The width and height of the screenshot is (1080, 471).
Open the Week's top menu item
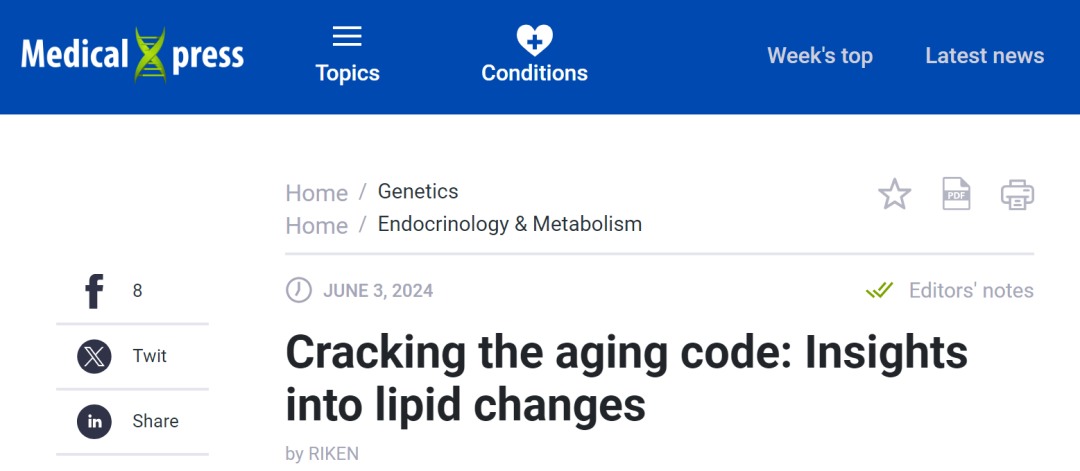[819, 56]
